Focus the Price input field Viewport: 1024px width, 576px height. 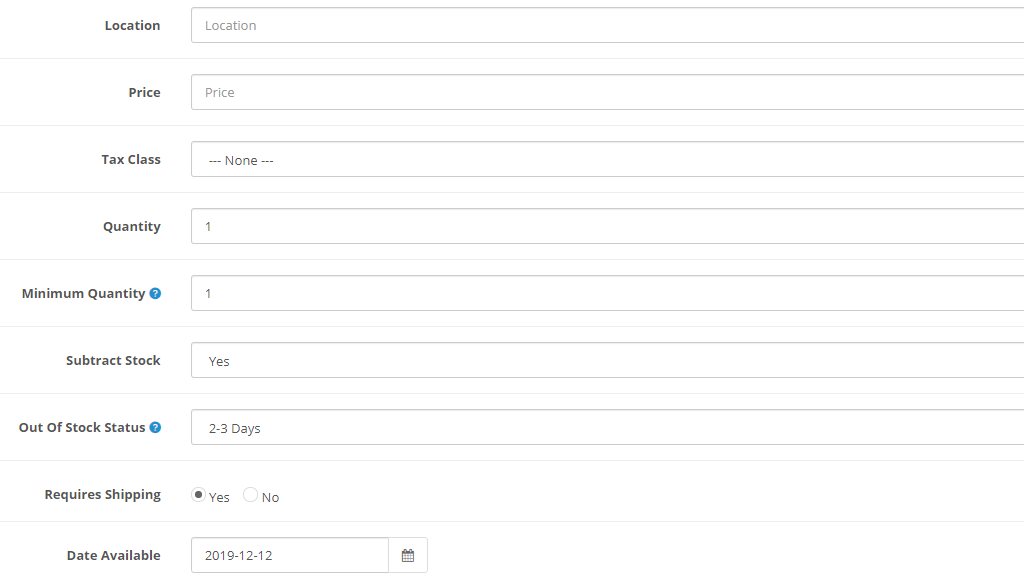(x=500, y=92)
